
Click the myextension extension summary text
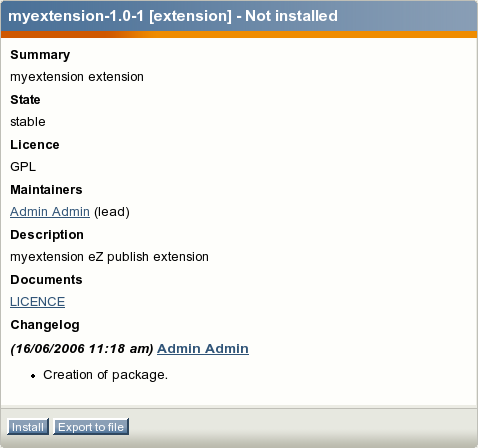pos(77,77)
